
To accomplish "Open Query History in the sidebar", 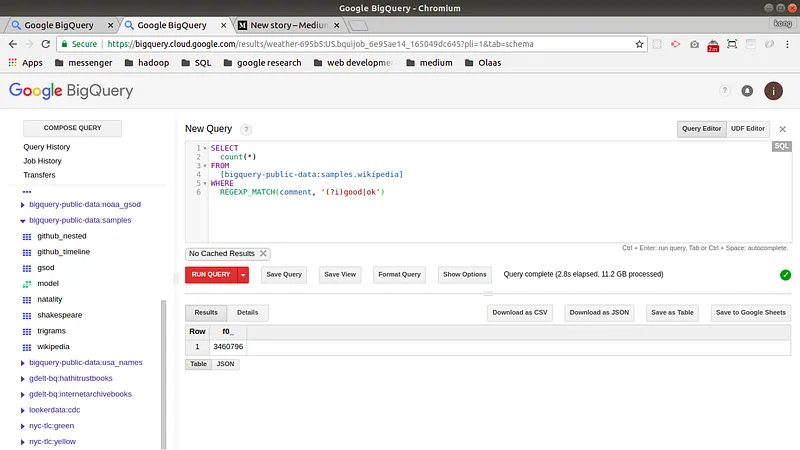I will (47, 147).
